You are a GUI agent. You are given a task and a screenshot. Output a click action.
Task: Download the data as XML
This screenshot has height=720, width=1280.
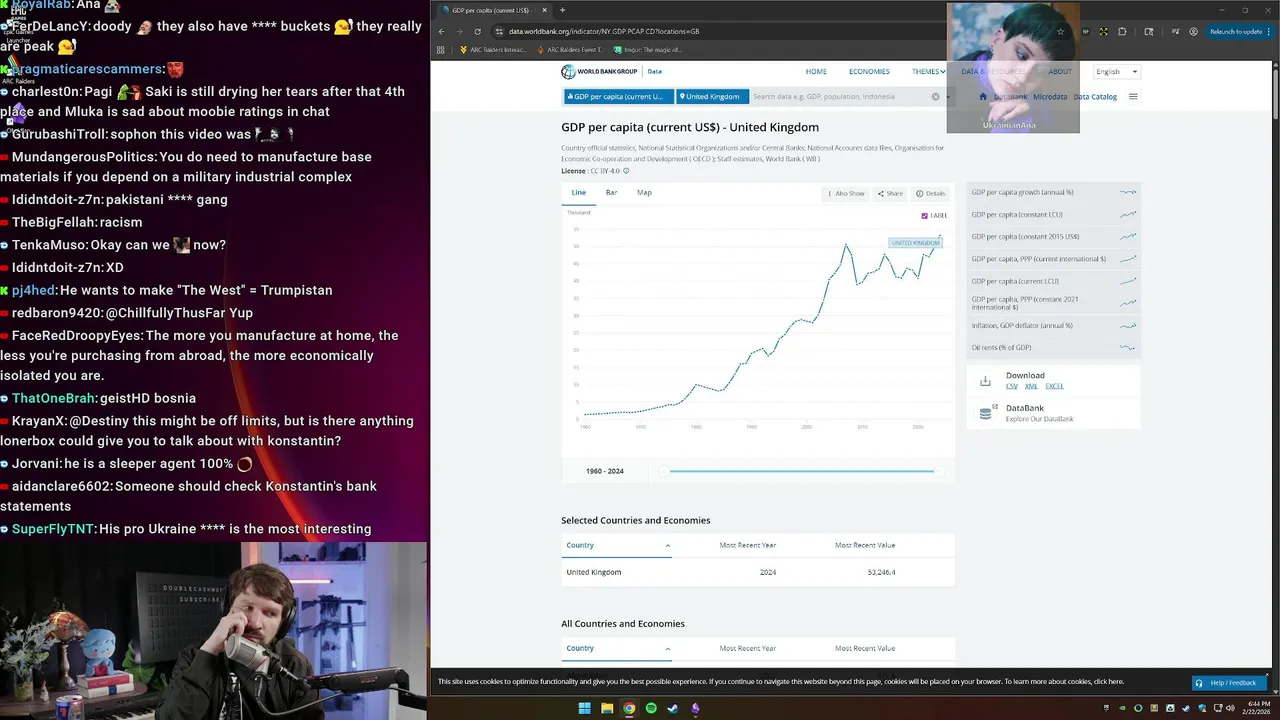tap(1031, 386)
